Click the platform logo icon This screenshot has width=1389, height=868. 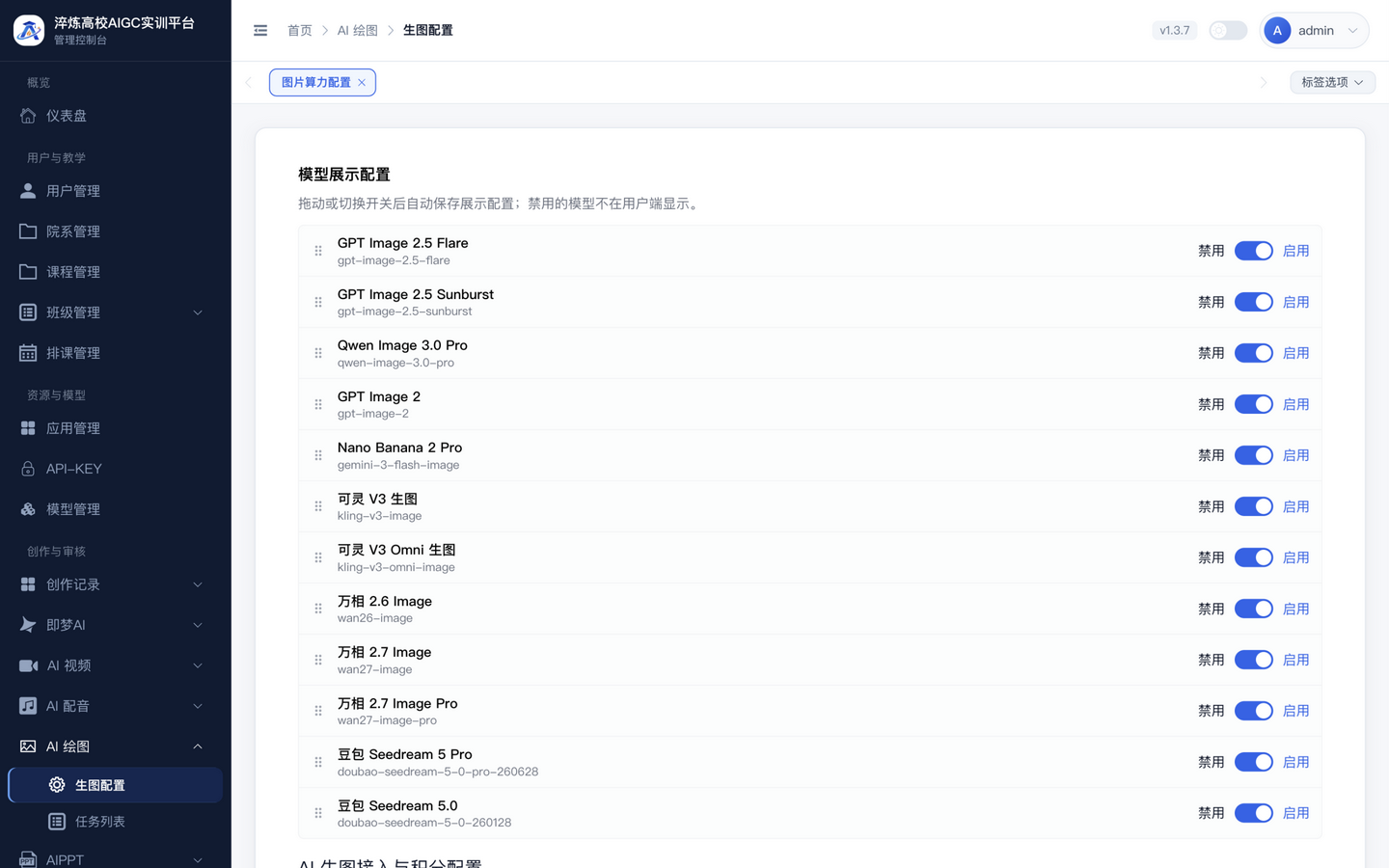(29, 30)
